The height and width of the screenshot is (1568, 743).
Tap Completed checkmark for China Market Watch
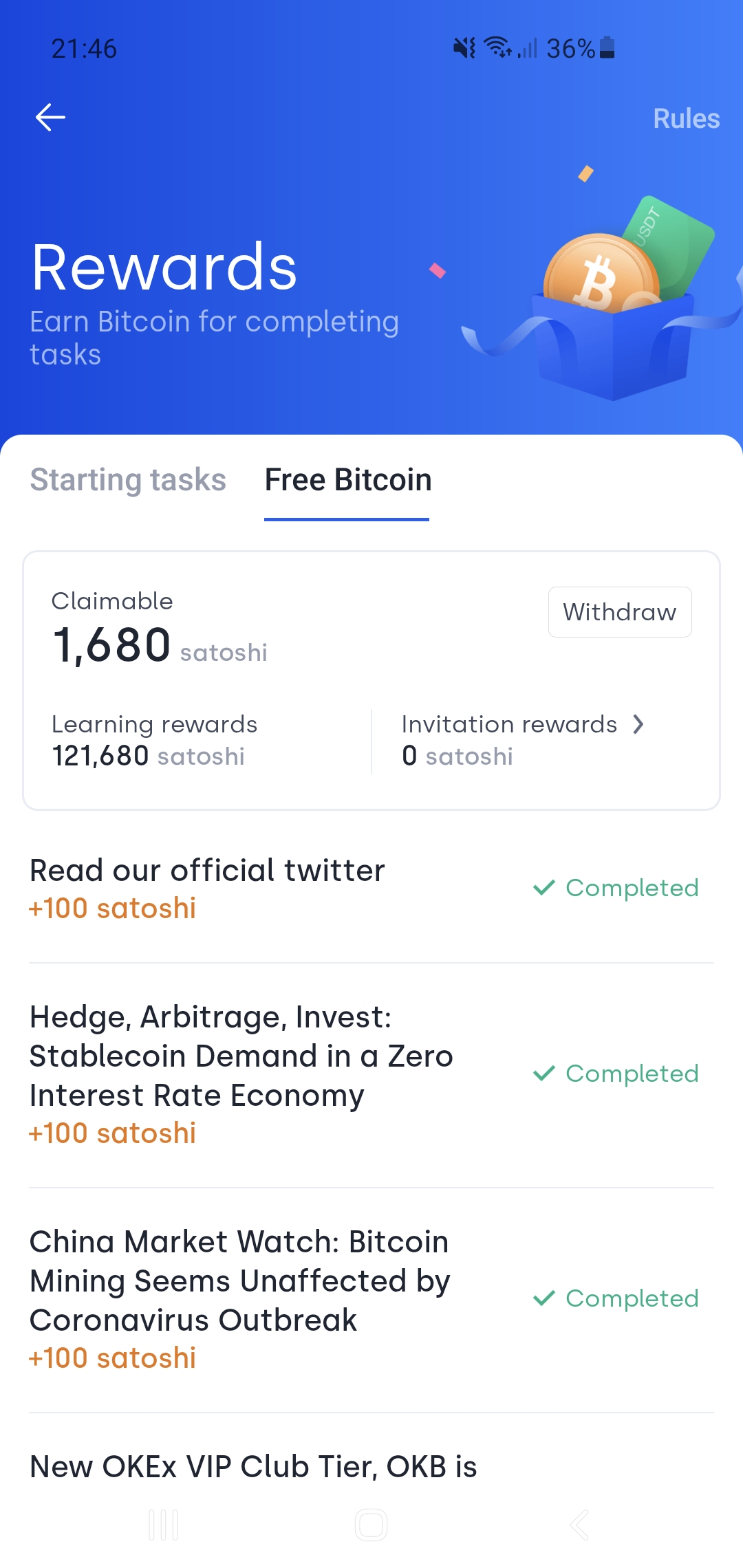tap(544, 1298)
